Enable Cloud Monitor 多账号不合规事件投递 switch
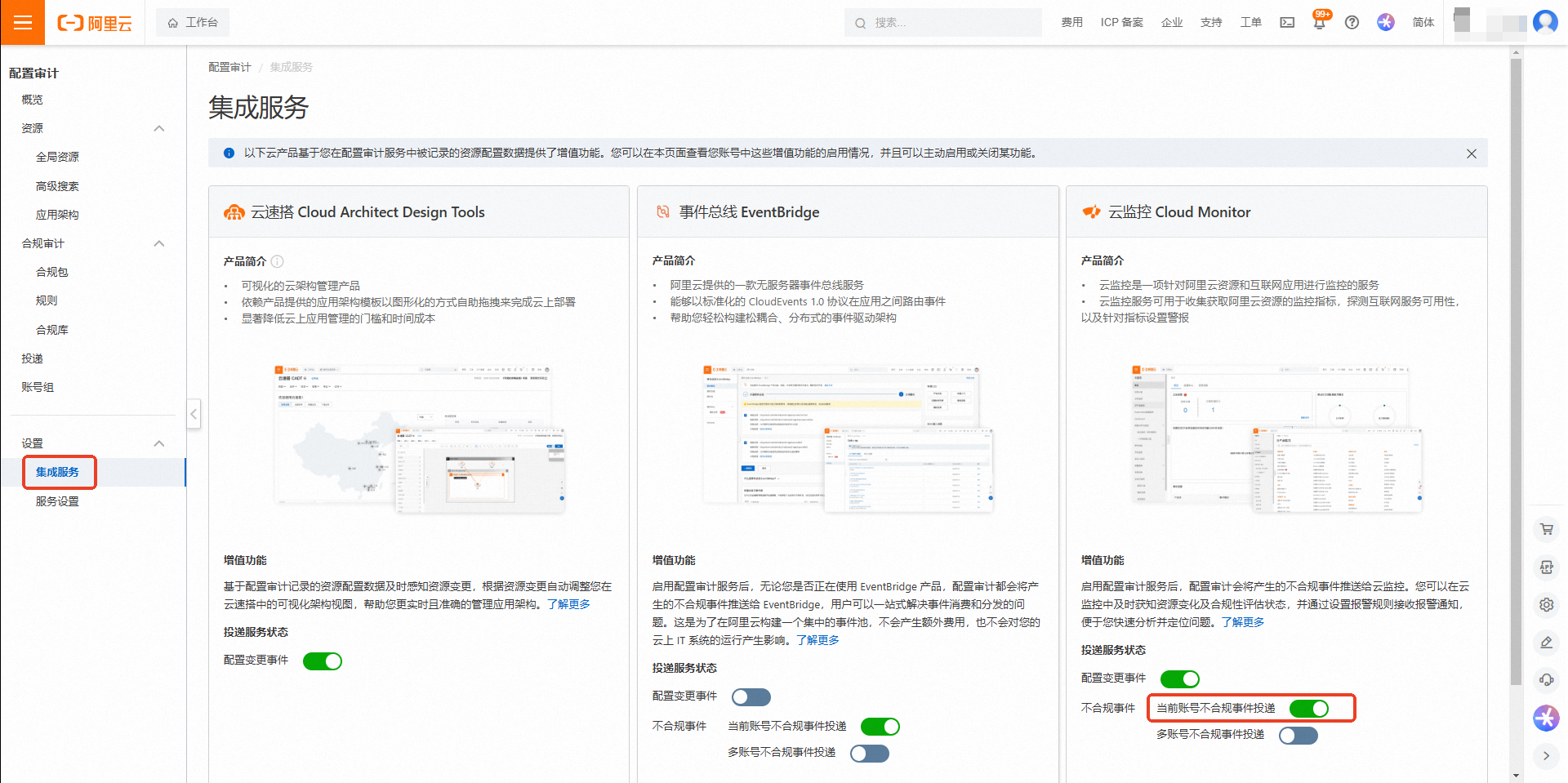The image size is (1568, 783). click(x=1298, y=736)
